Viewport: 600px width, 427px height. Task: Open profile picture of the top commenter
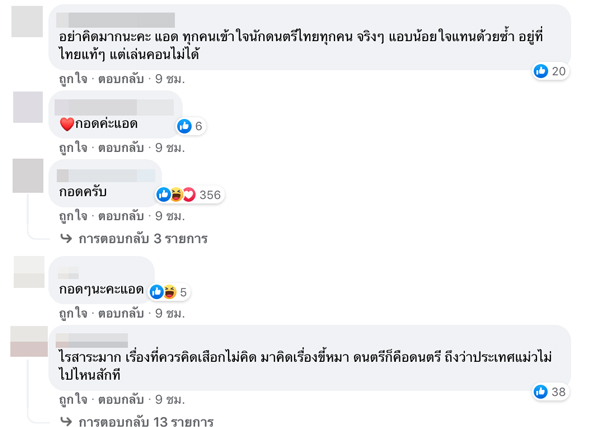(27, 22)
